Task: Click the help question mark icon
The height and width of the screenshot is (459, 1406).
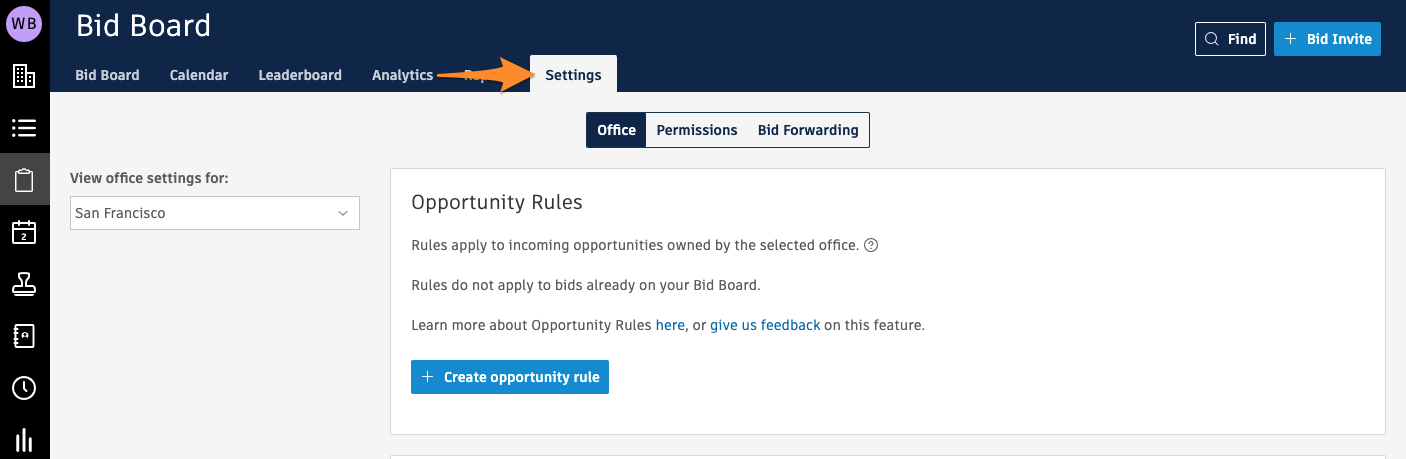Action: [871, 245]
